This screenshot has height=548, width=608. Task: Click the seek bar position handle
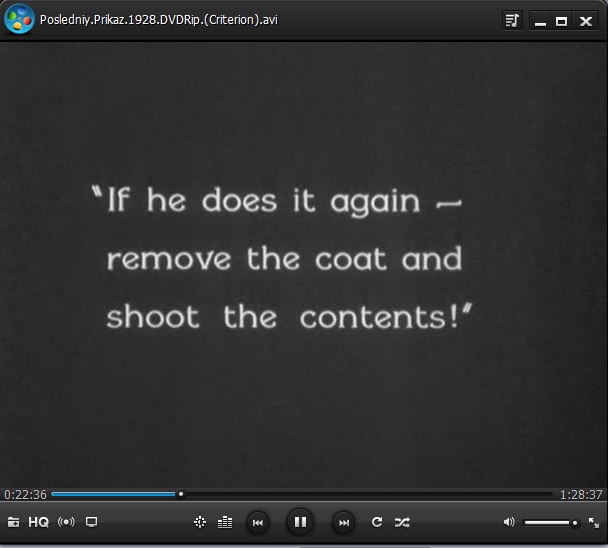pos(181,494)
